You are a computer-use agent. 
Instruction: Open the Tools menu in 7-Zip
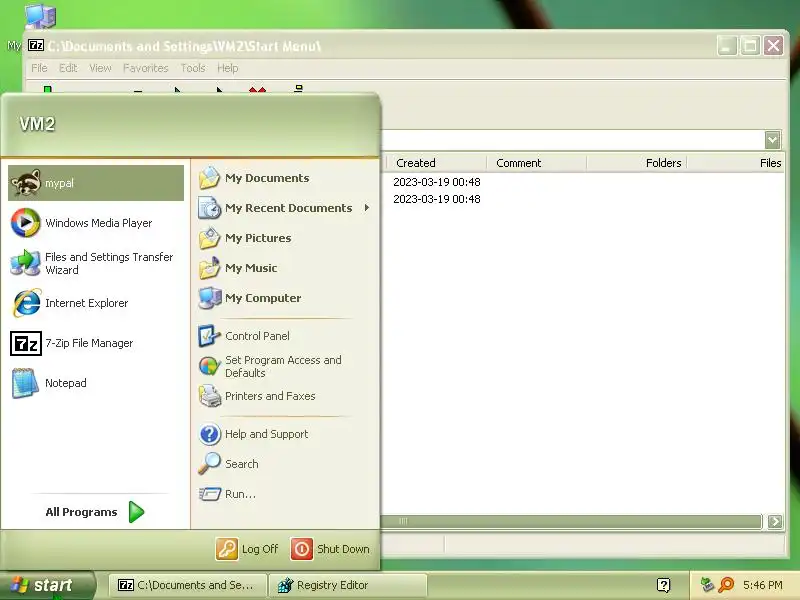193,68
